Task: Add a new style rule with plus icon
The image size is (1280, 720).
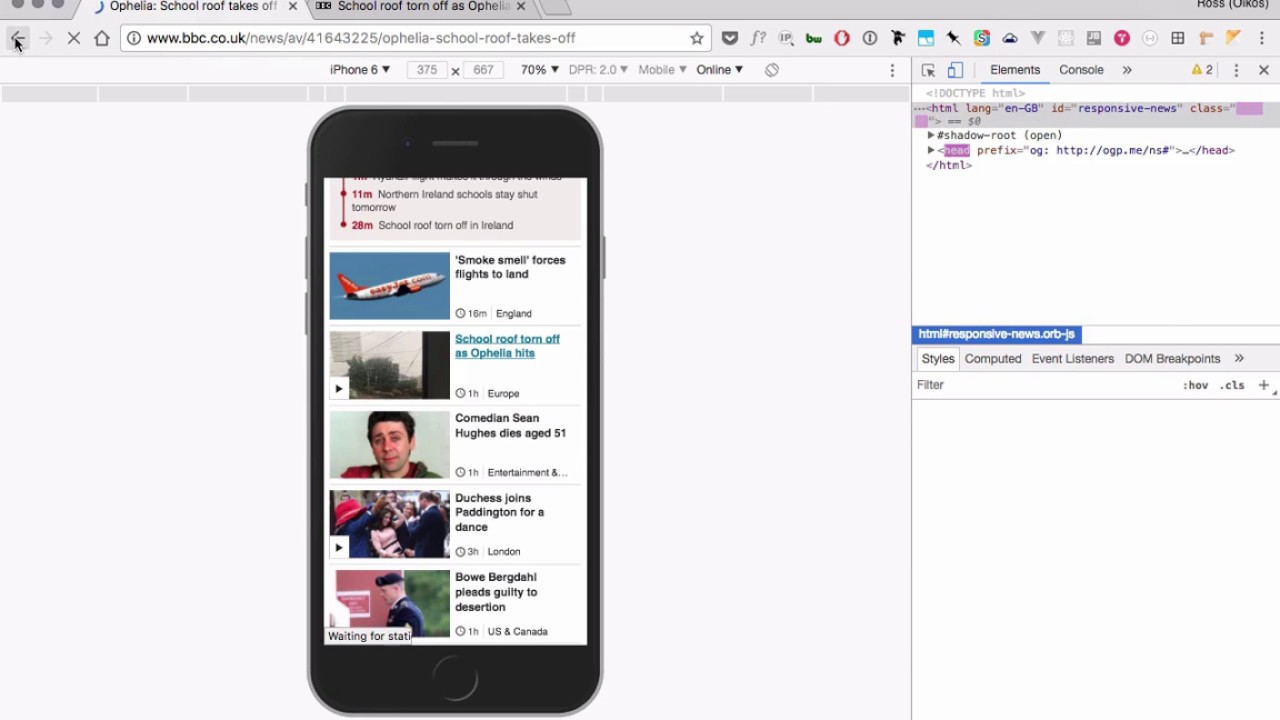Action: tap(1264, 385)
